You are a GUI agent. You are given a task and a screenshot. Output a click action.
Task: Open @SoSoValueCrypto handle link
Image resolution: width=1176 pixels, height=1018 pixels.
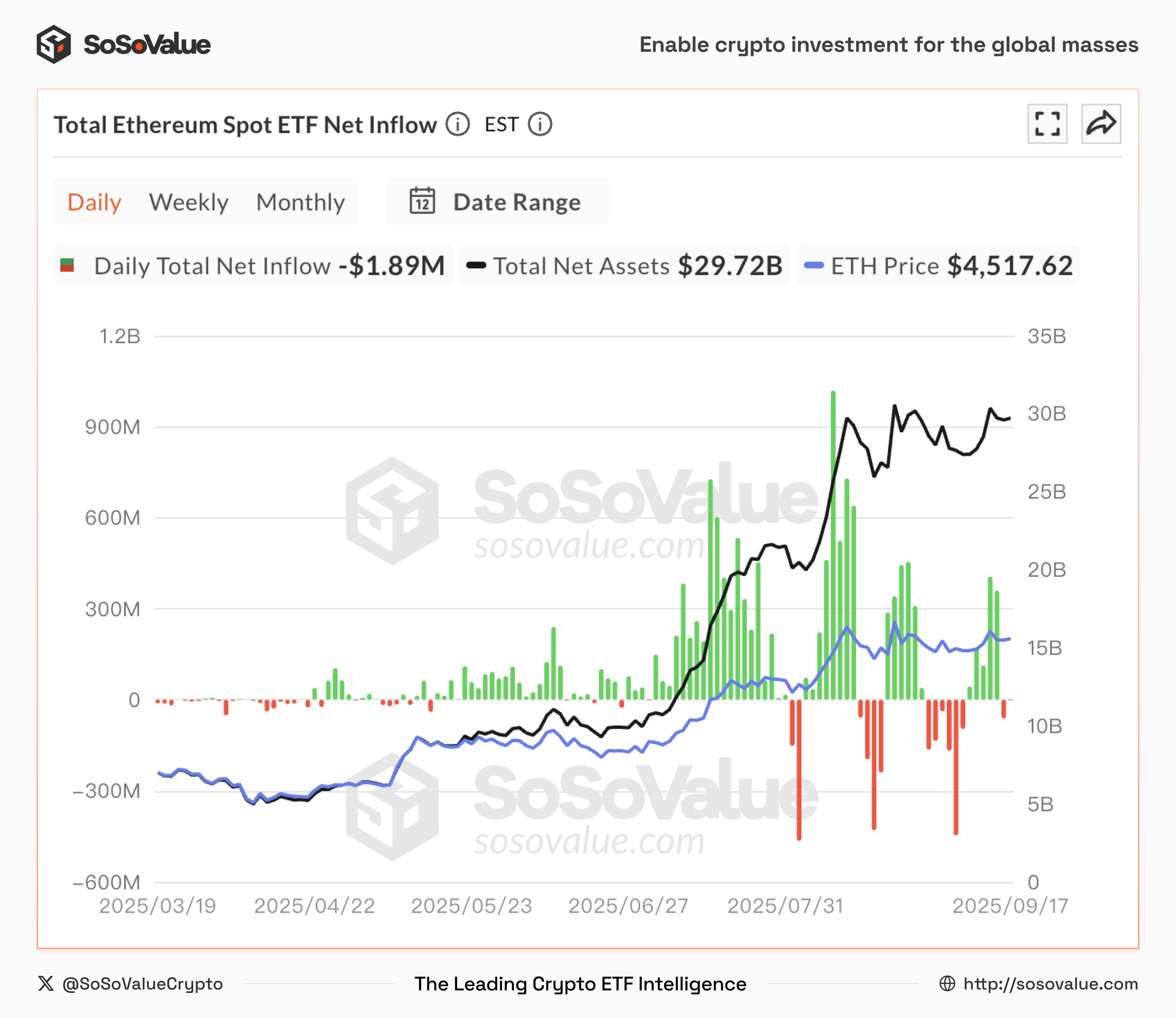[142, 983]
